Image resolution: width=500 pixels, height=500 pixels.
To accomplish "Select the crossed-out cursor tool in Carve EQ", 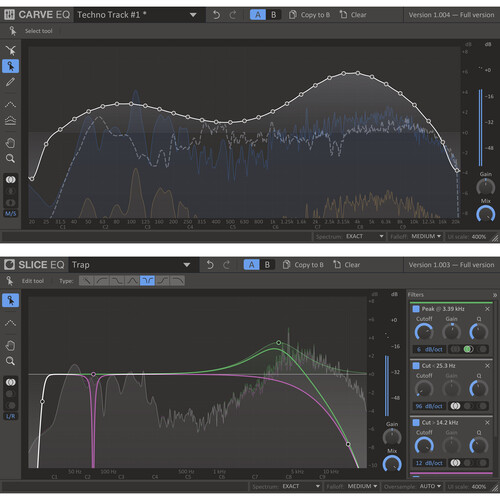I will tap(10, 50).
